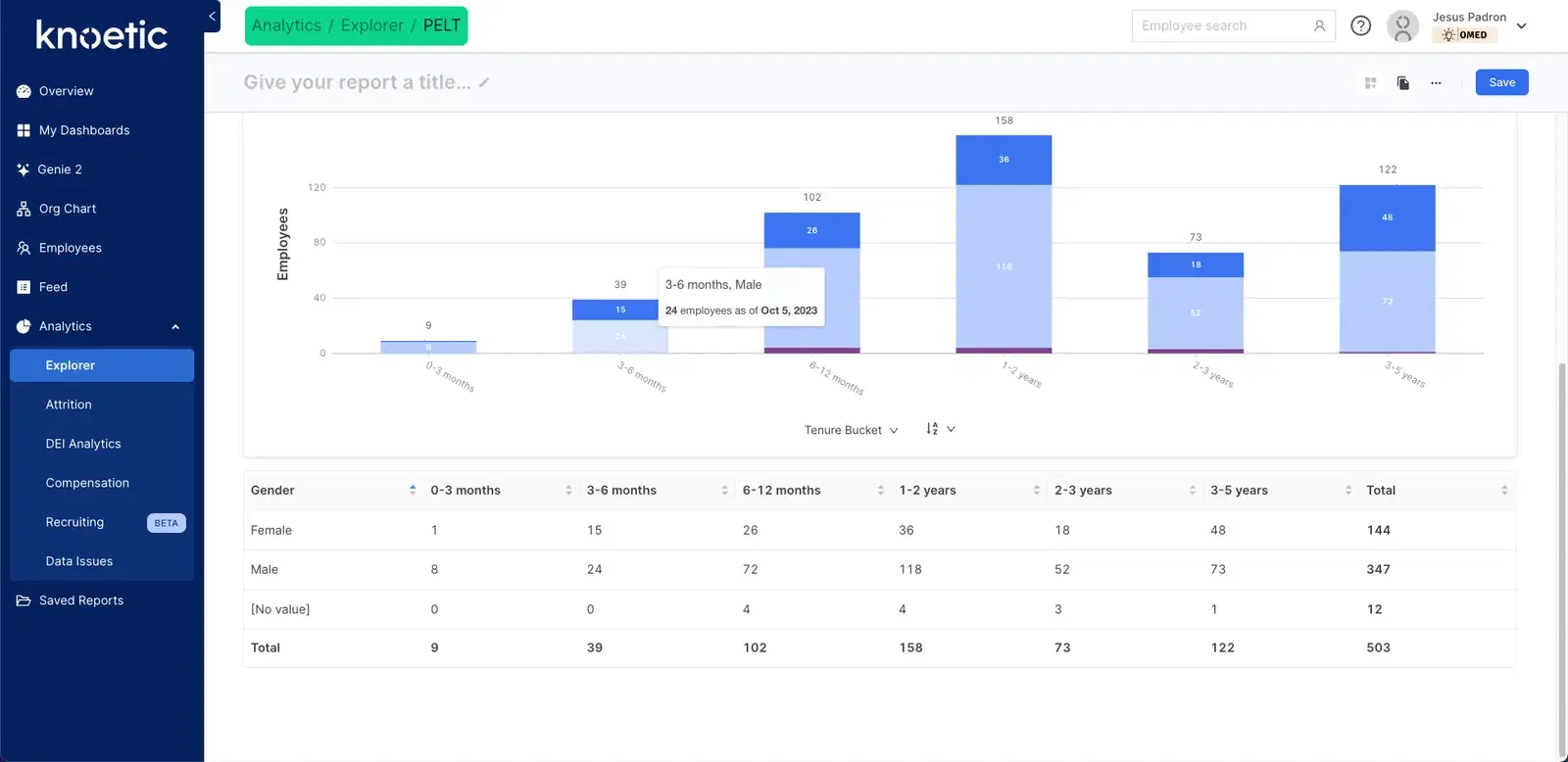
Task: Sort table by 1-2 years column
Action: click(x=1036, y=490)
